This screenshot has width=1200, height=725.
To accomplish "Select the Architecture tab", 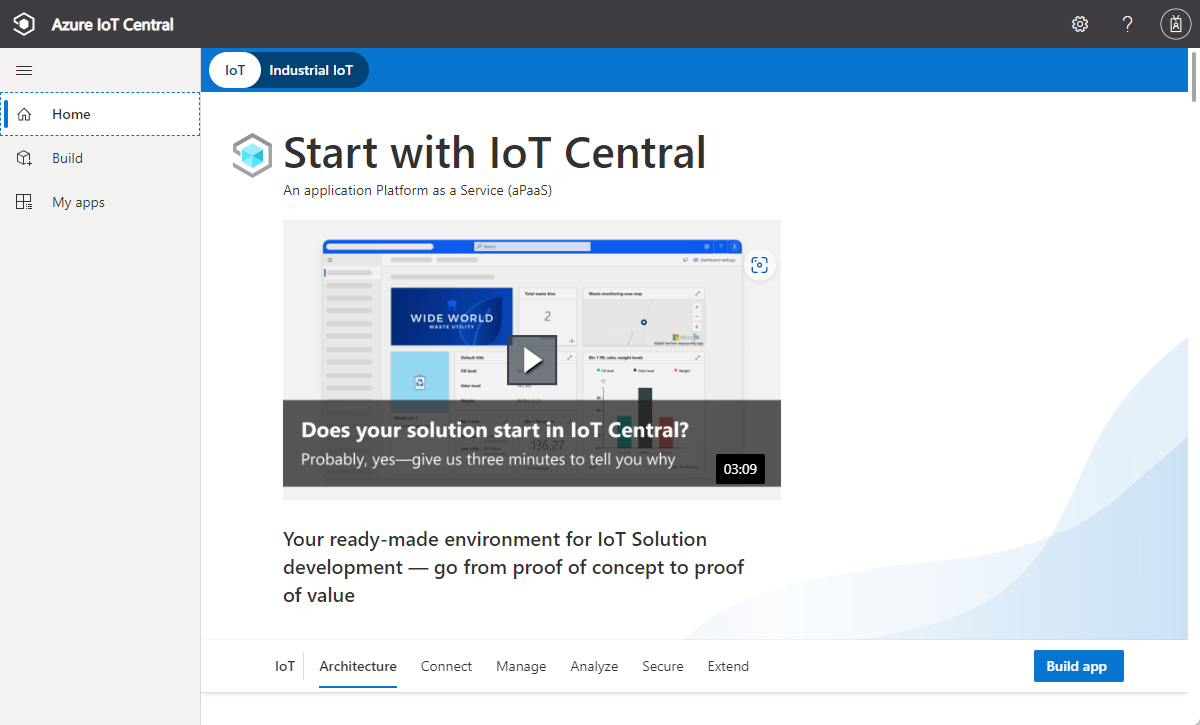I will [358, 666].
